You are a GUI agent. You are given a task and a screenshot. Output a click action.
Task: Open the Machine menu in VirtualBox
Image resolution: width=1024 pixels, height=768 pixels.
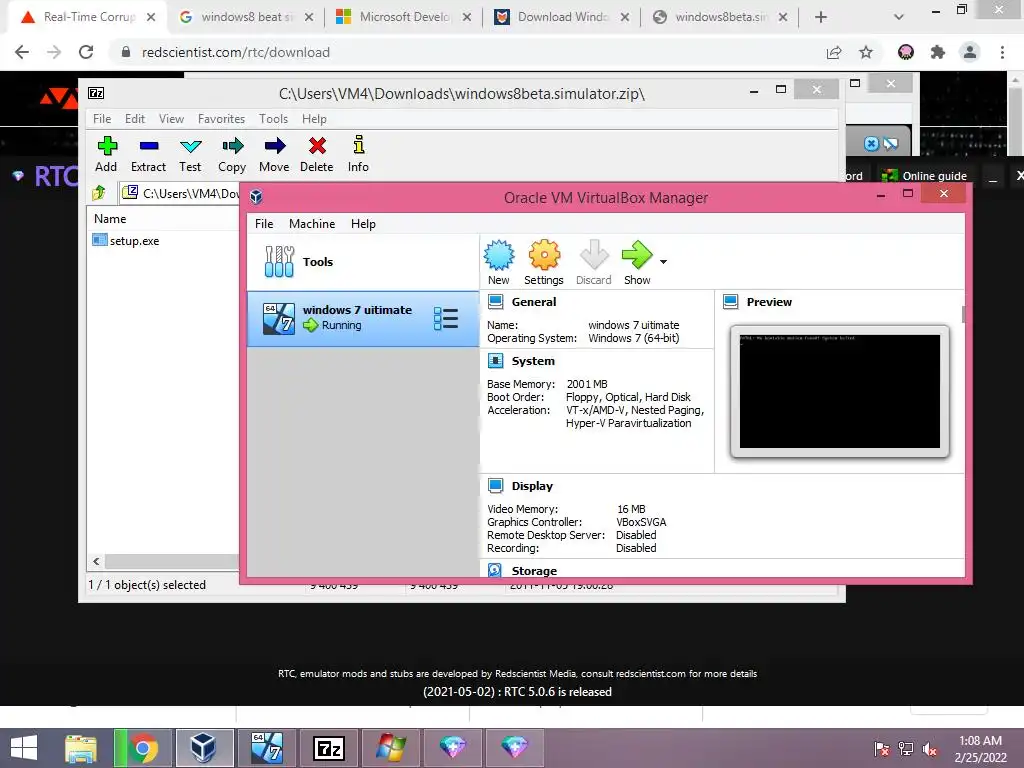tap(312, 224)
